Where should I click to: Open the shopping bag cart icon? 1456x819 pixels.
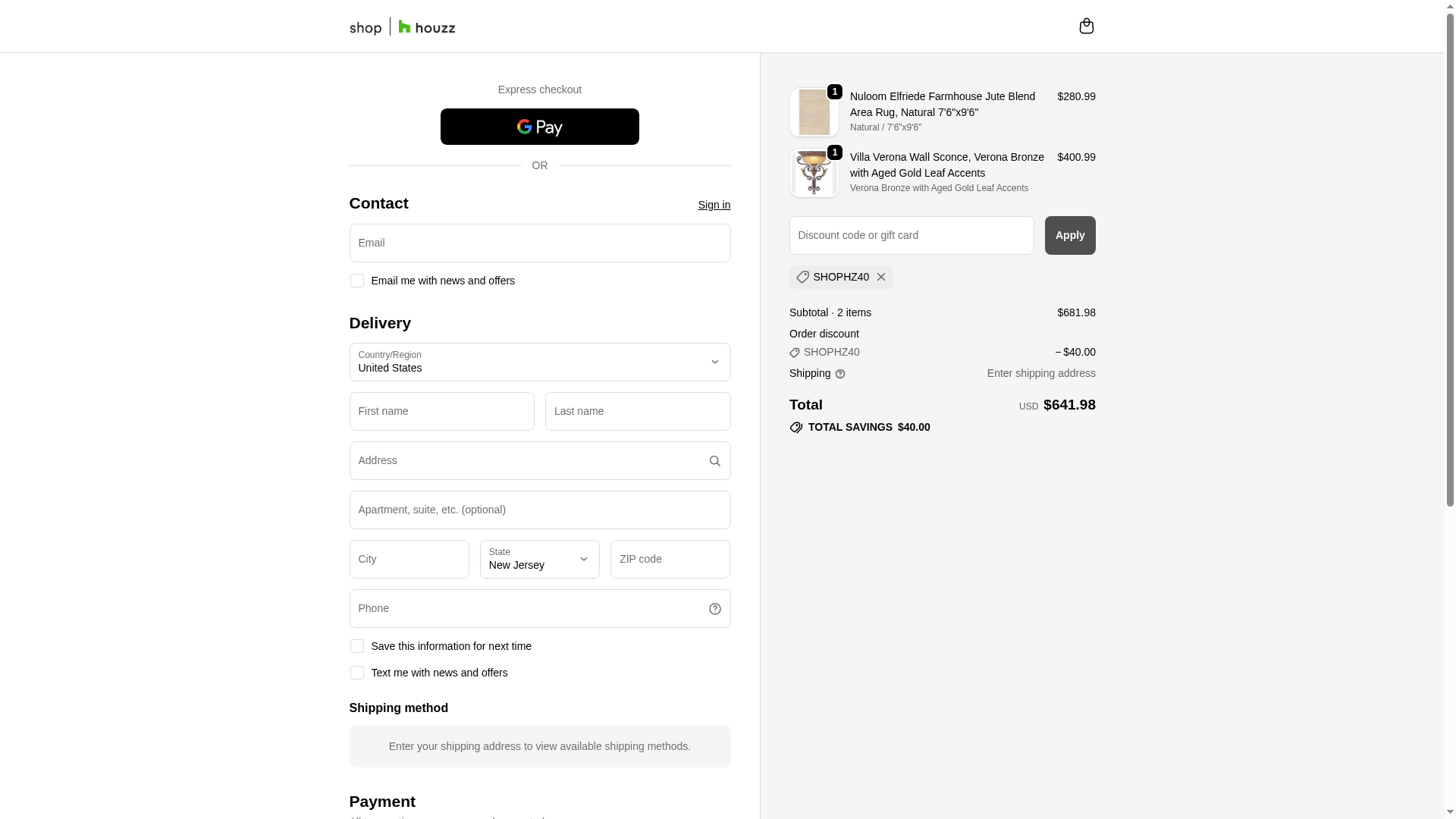(1086, 27)
